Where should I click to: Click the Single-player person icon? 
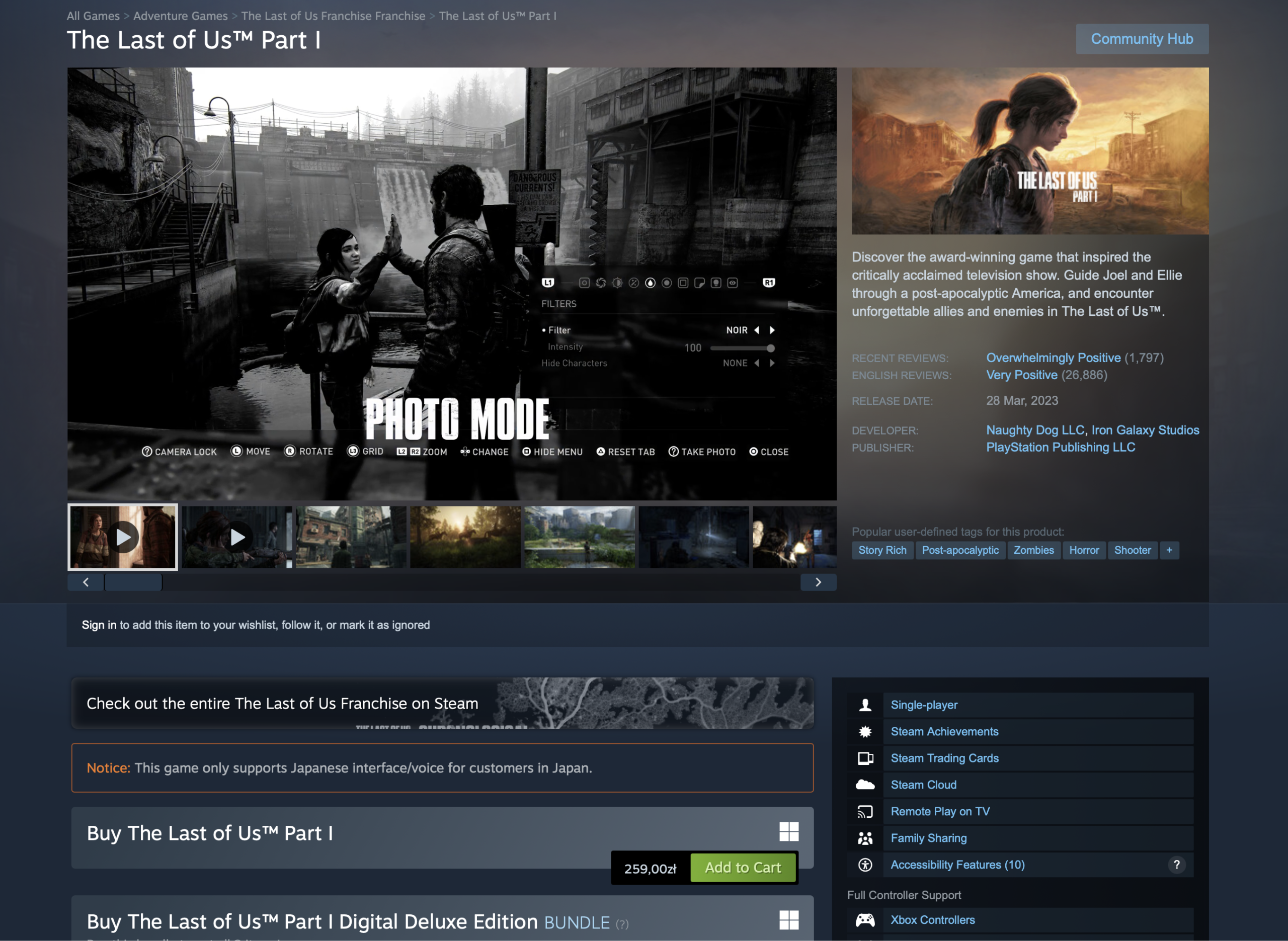coord(865,705)
